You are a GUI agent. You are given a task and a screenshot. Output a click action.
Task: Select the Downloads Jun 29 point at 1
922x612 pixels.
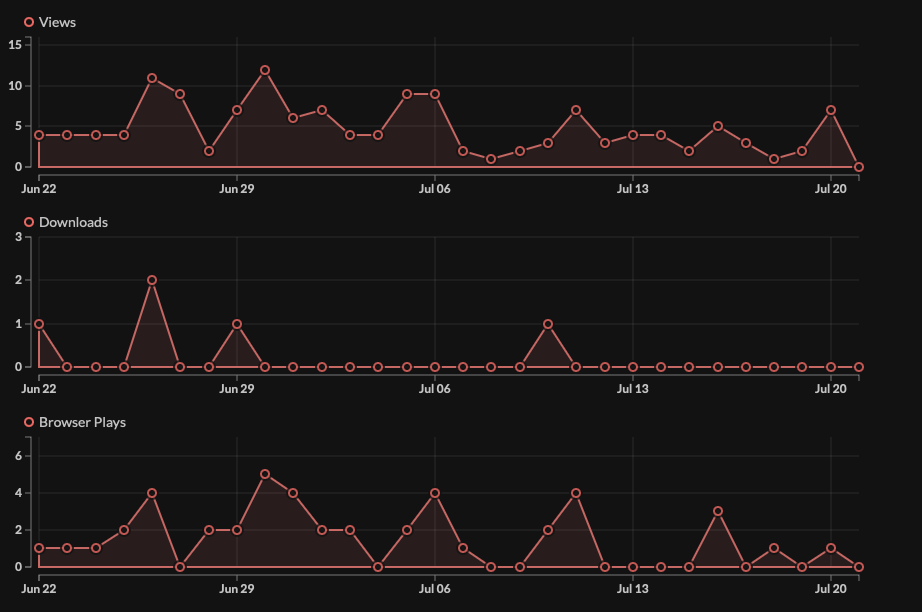click(x=237, y=324)
